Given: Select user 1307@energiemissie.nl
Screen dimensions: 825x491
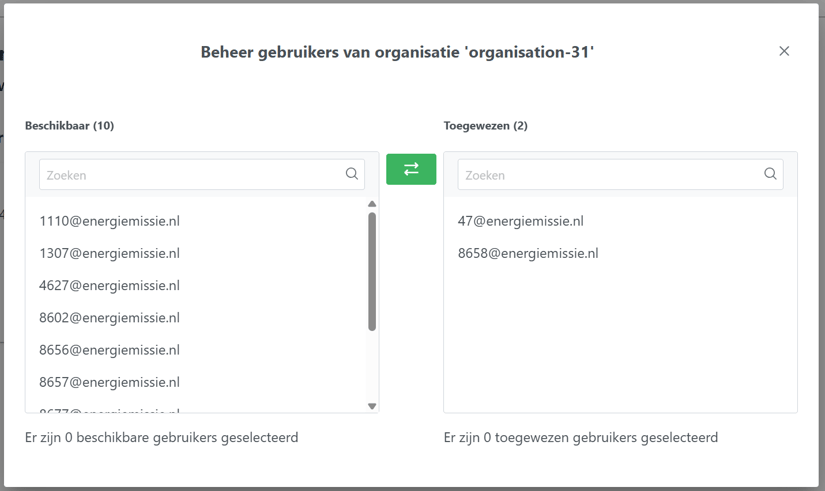Looking at the screenshot, I should [x=110, y=253].
